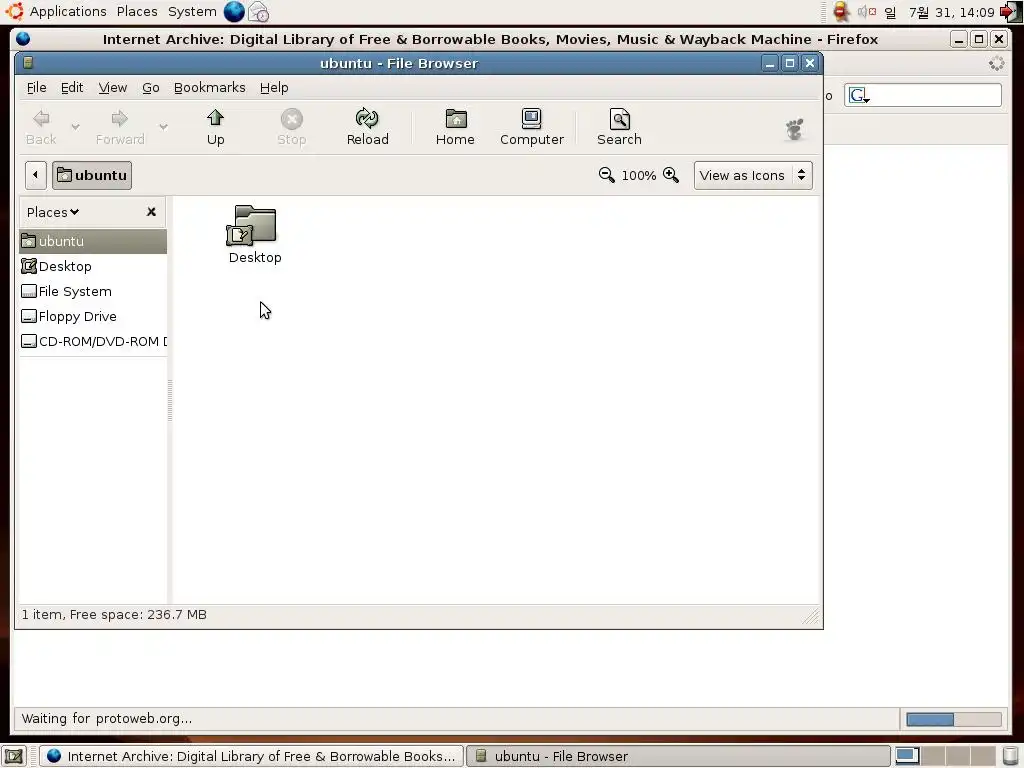Open the System panel menu
1024x768 pixels.
click(192, 11)
